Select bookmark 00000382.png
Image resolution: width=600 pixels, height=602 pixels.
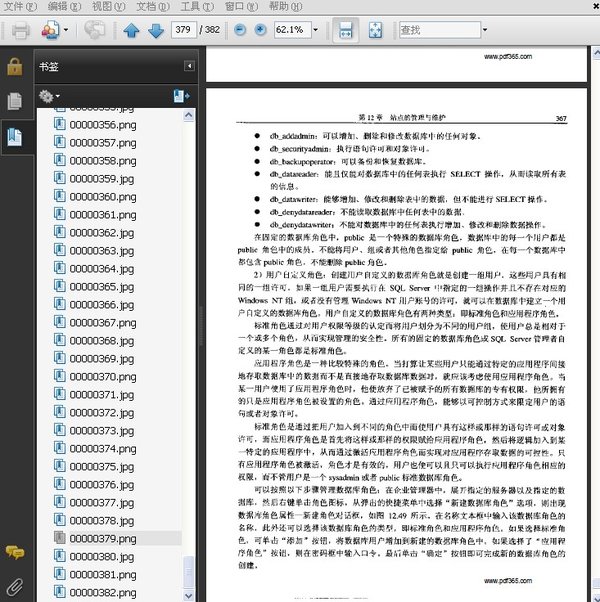pyautogui.click(x=103, y=593)
